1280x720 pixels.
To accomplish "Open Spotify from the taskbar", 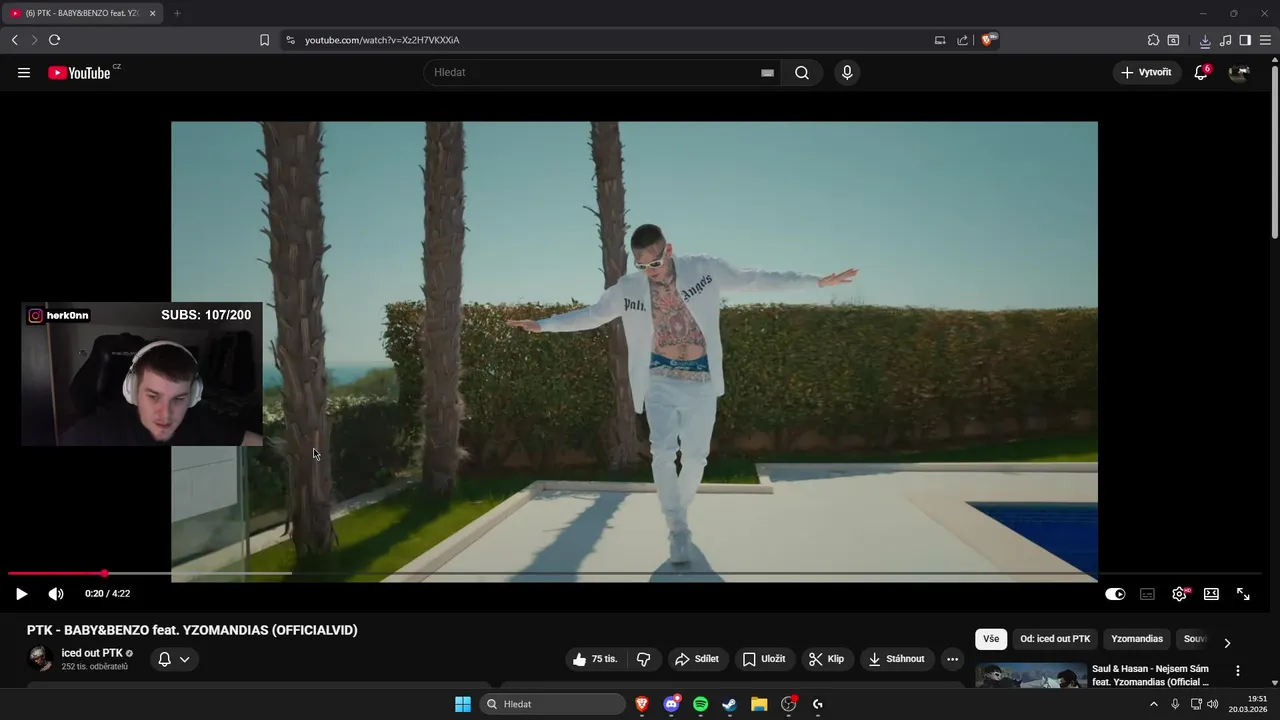I will 700,704.
